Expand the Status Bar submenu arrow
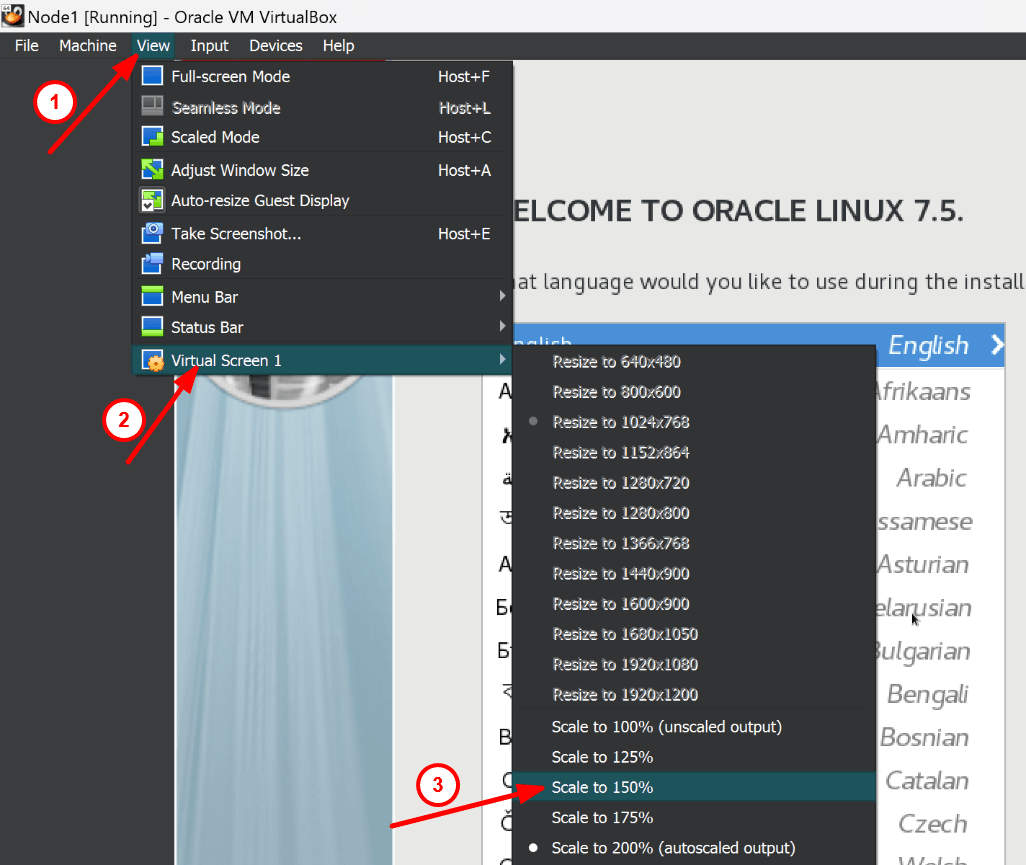Viewport: 1026px width, 865px height. 503,327
